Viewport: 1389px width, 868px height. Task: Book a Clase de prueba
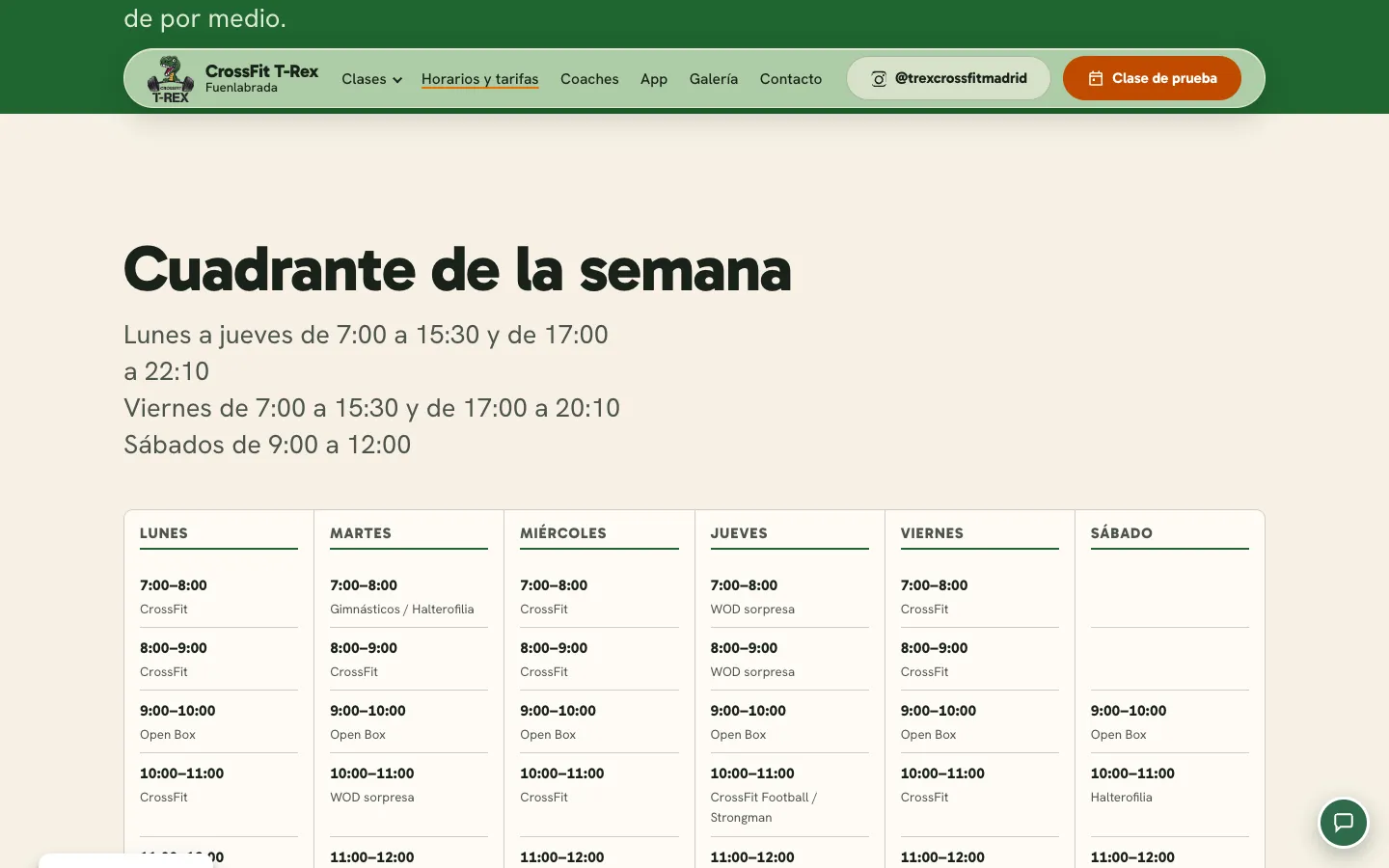click(x=1152, y=78)
